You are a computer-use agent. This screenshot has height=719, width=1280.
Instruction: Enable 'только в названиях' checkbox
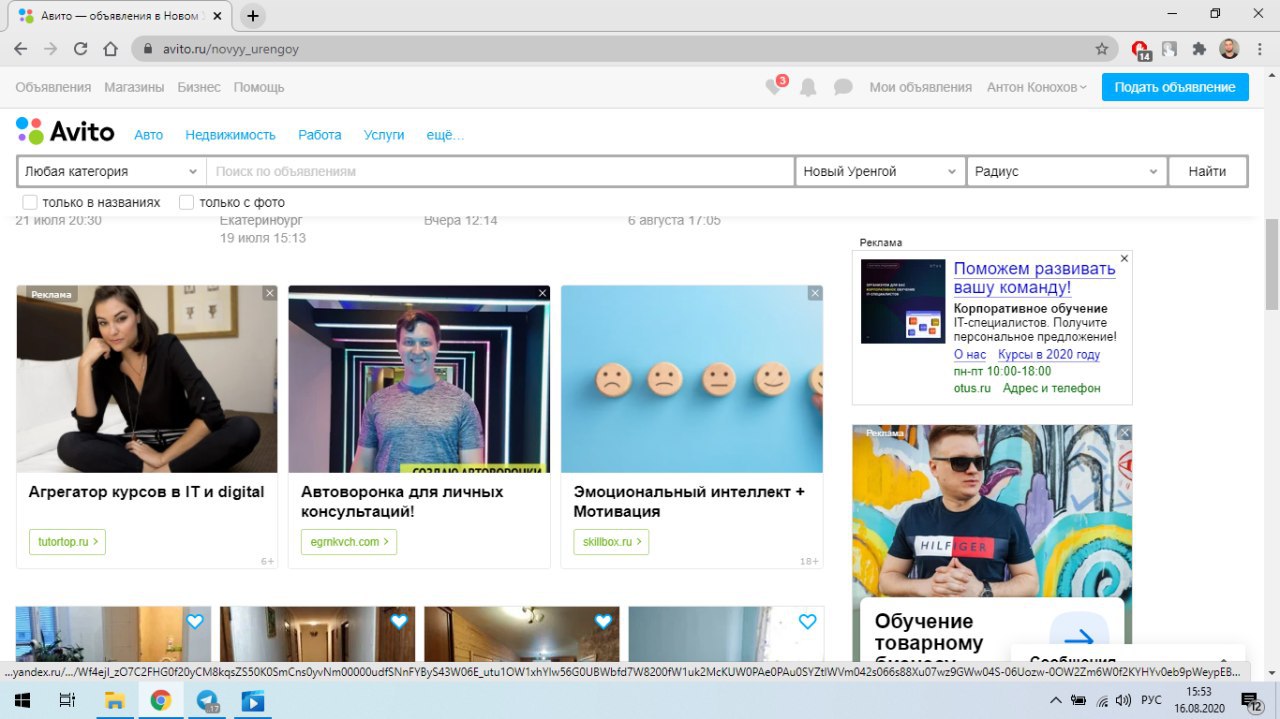coord(30,202)
